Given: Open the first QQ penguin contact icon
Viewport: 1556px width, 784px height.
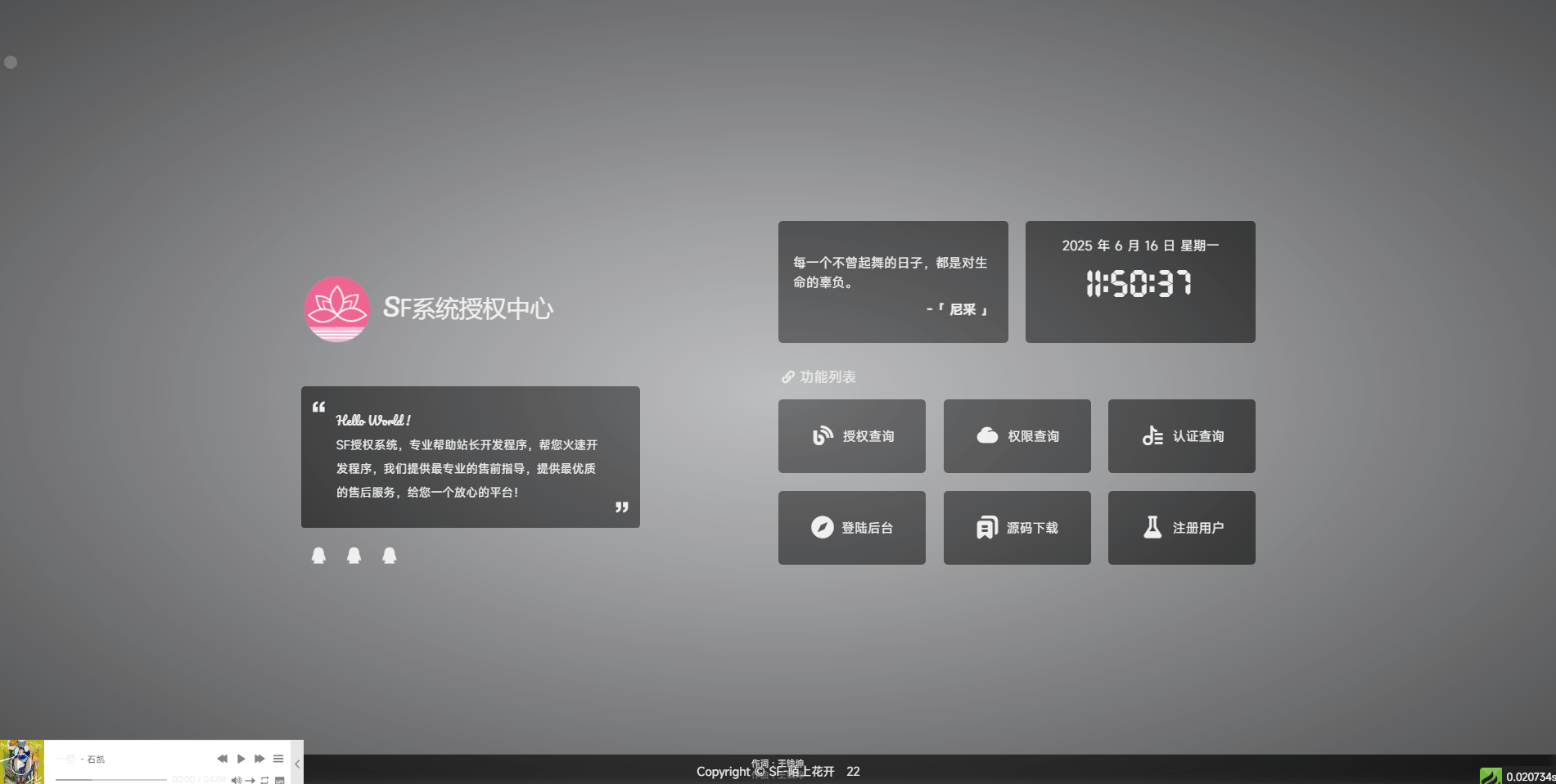Looking at the screenshot, I should pyautogui.click(x=318, y=556).
